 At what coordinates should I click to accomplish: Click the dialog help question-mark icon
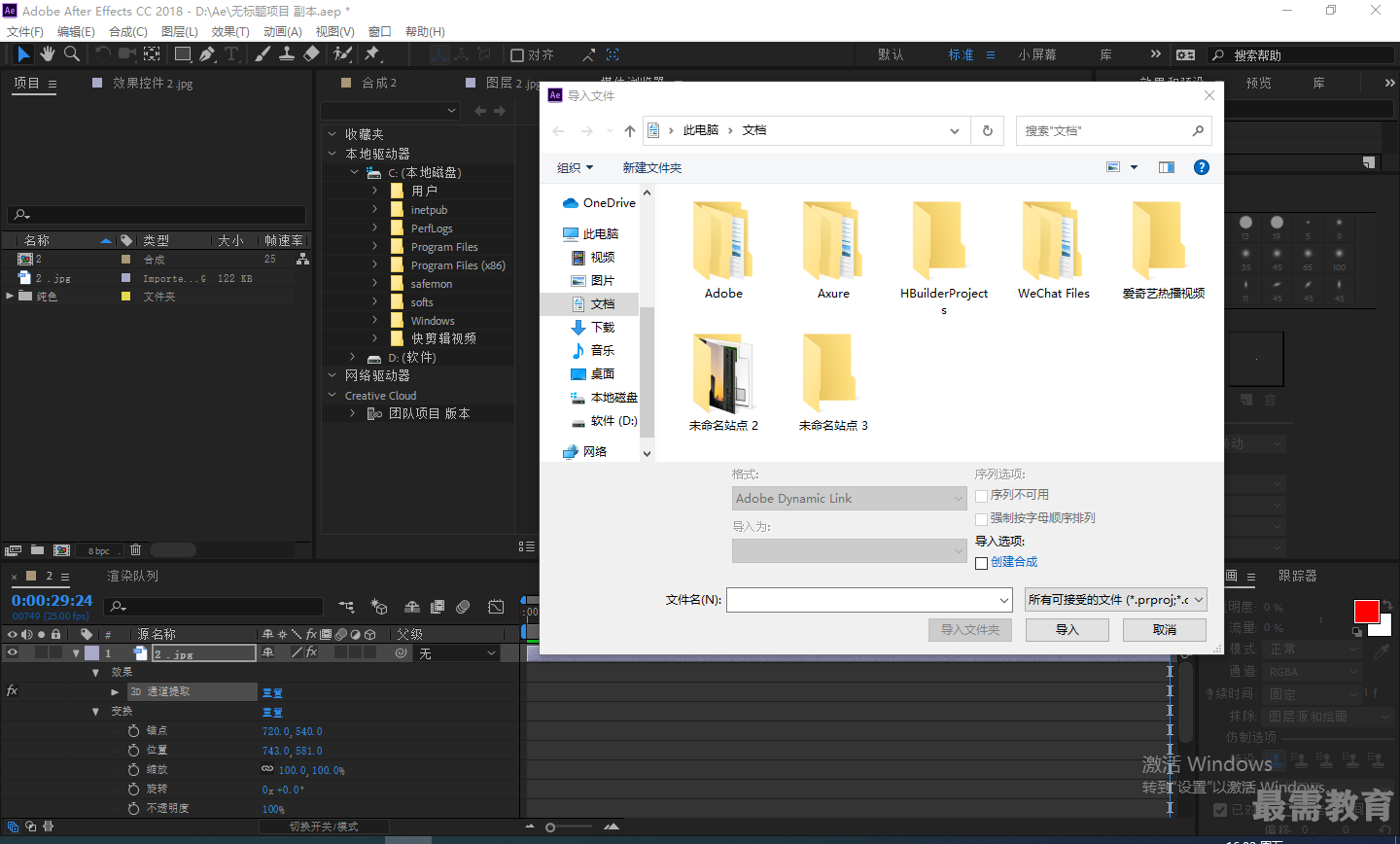click(x=1202, y=167)
